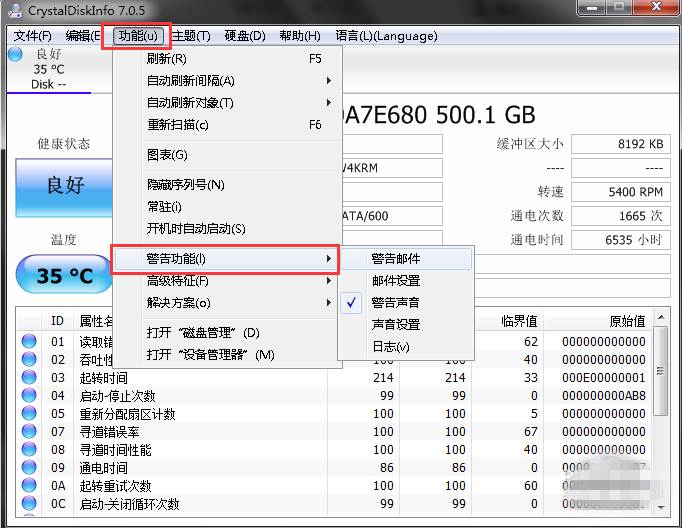Click the attribute list scrollbar up arrow
Image resolution: width=682 pixels, height=528 pixels.
click(x=661, y=317)
